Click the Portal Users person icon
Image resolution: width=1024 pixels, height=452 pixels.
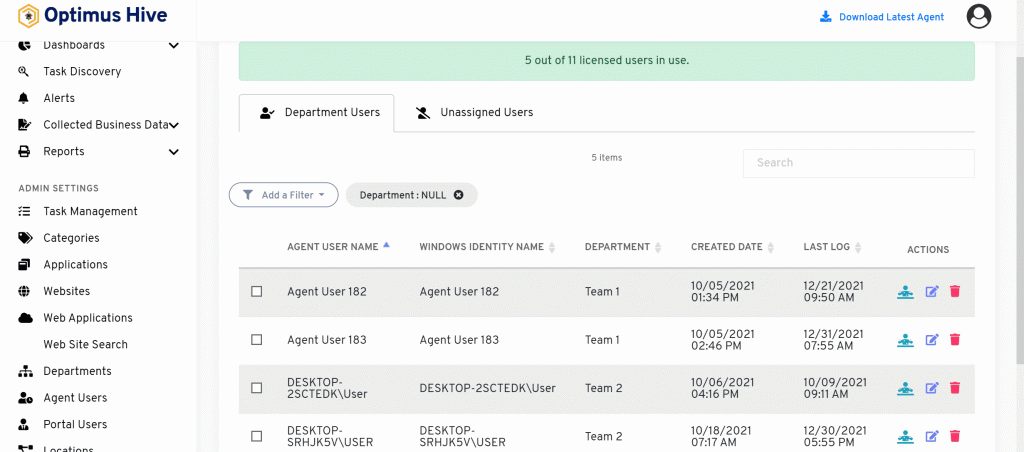click(24, 425)
